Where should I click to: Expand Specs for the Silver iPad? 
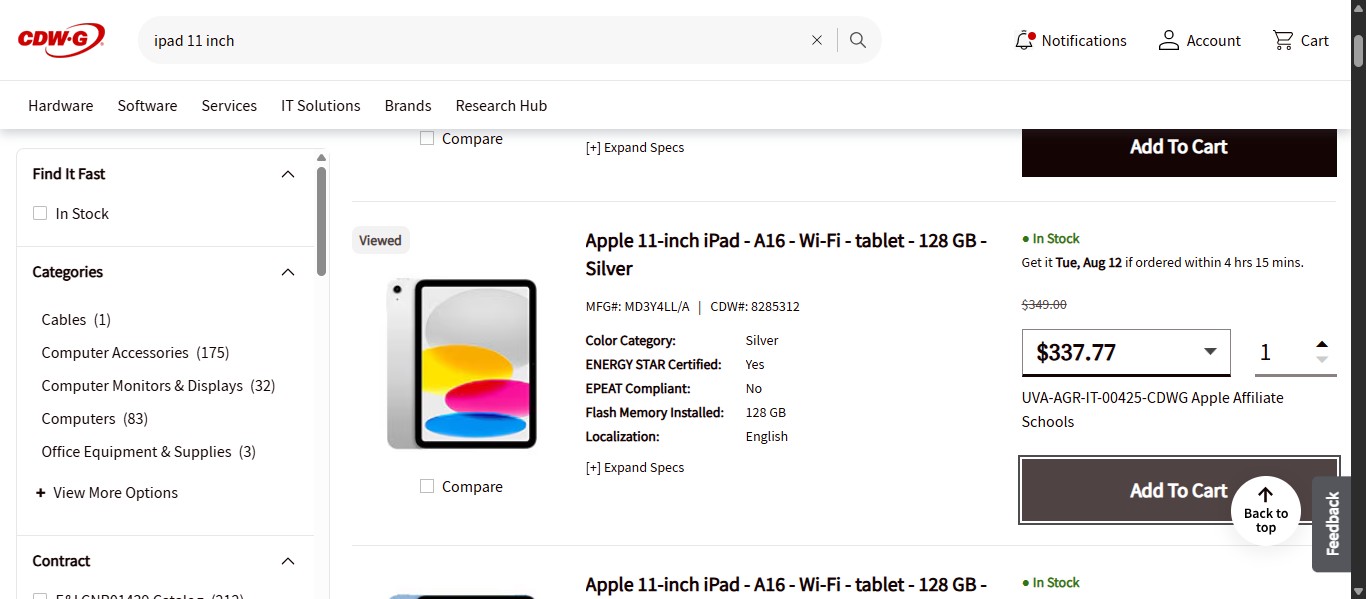(634, 467)
